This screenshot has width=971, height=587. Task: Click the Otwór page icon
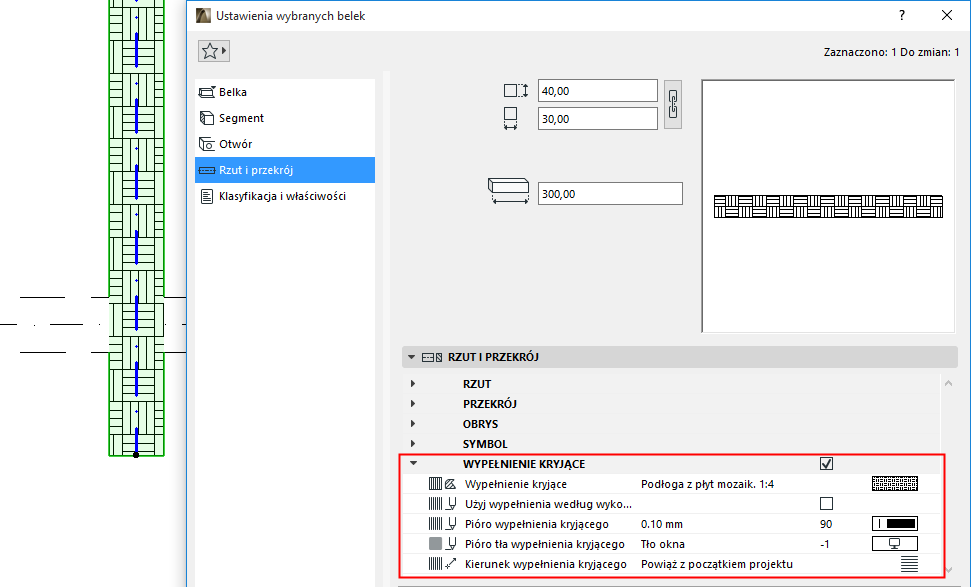[x=207, y=144]
